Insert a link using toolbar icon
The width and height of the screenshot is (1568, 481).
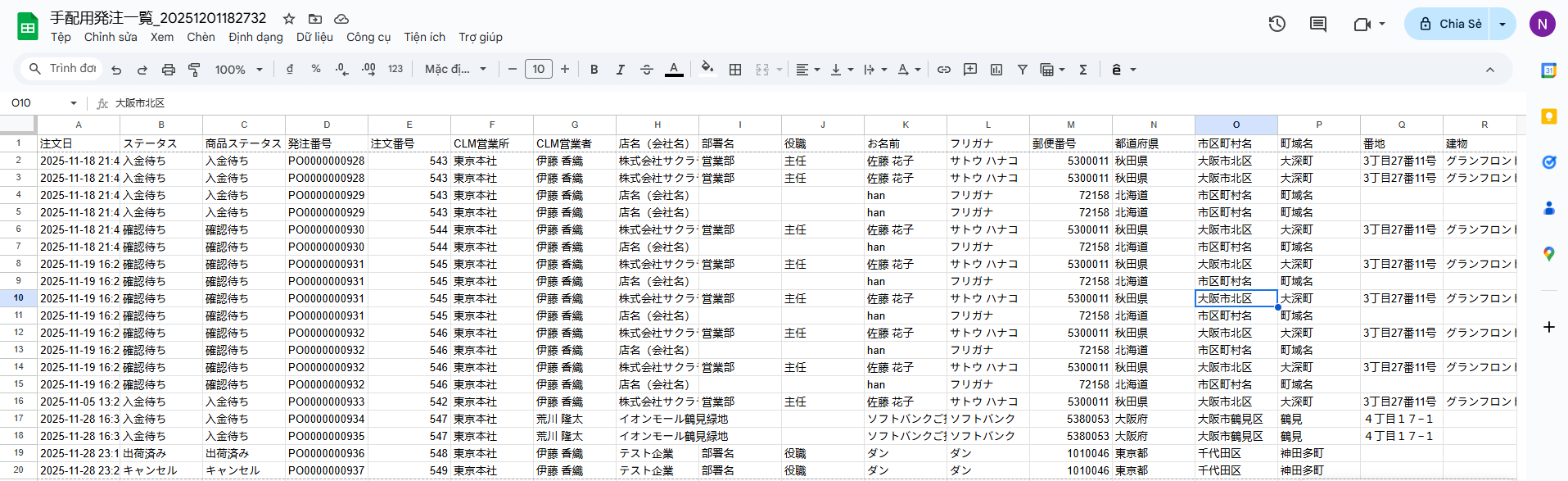943,70
